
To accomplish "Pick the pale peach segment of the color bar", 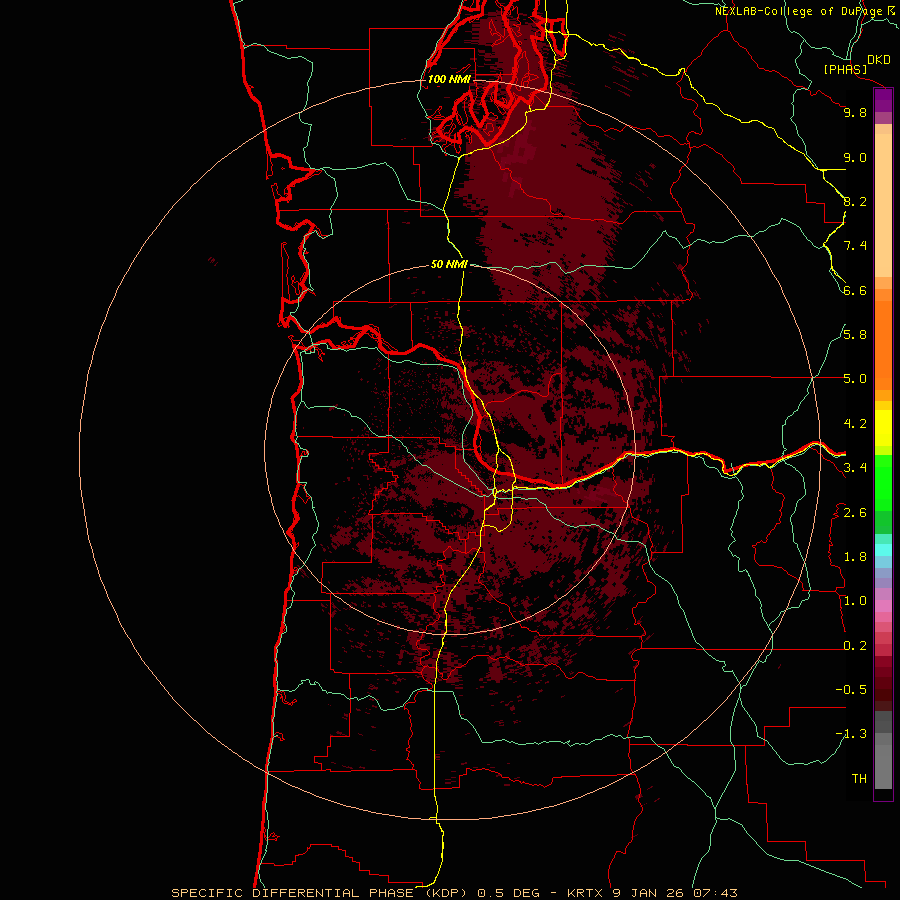I will click(x=883, y=205).
